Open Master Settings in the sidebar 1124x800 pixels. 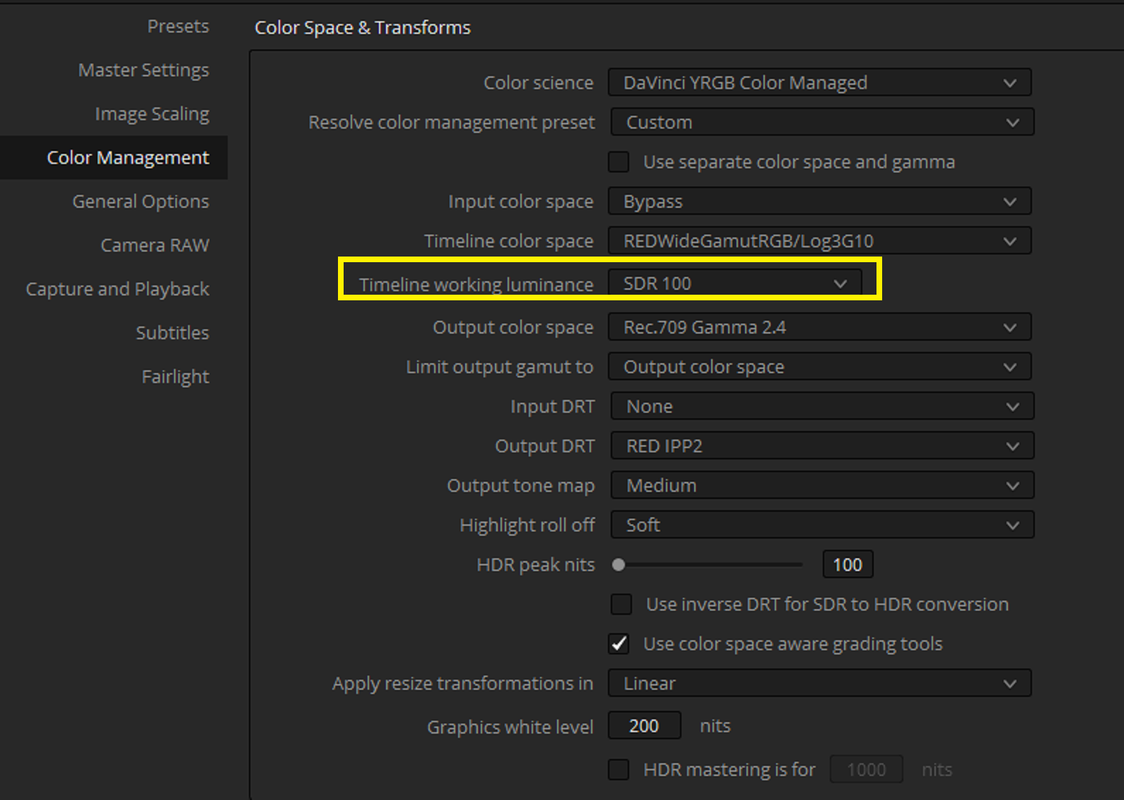pos(143,70)
